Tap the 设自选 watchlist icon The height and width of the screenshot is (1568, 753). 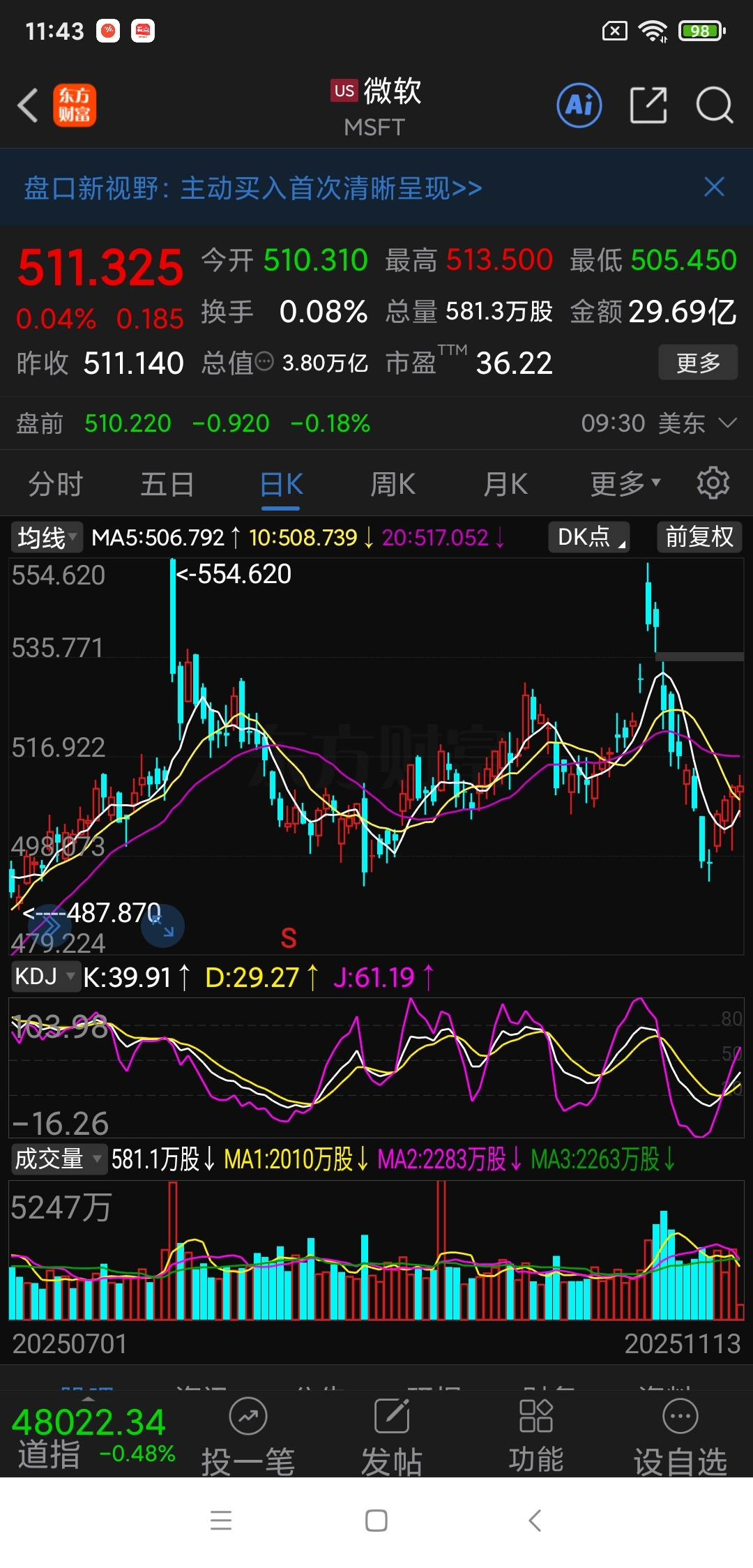pyautogui.click(x=680, y=1437)
